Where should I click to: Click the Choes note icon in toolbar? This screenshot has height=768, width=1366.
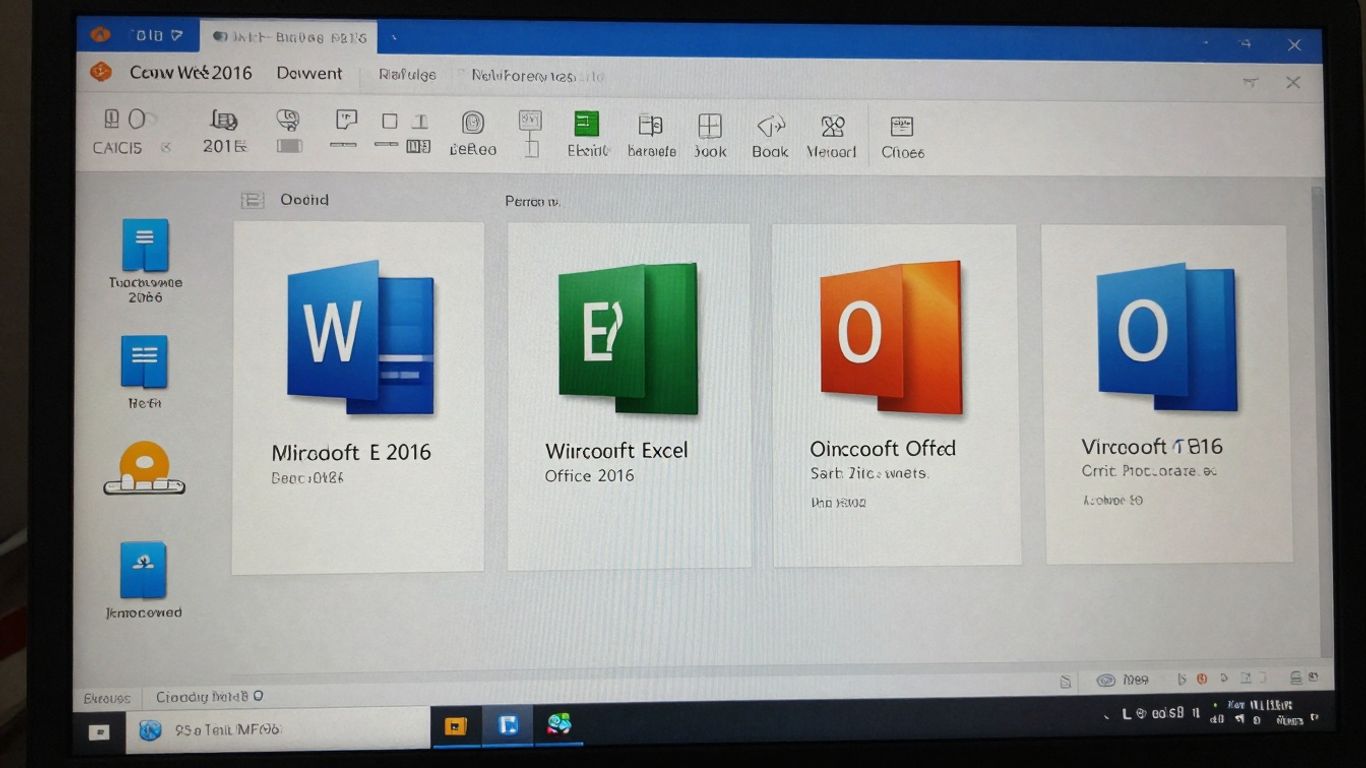click(x=902, y=128)
